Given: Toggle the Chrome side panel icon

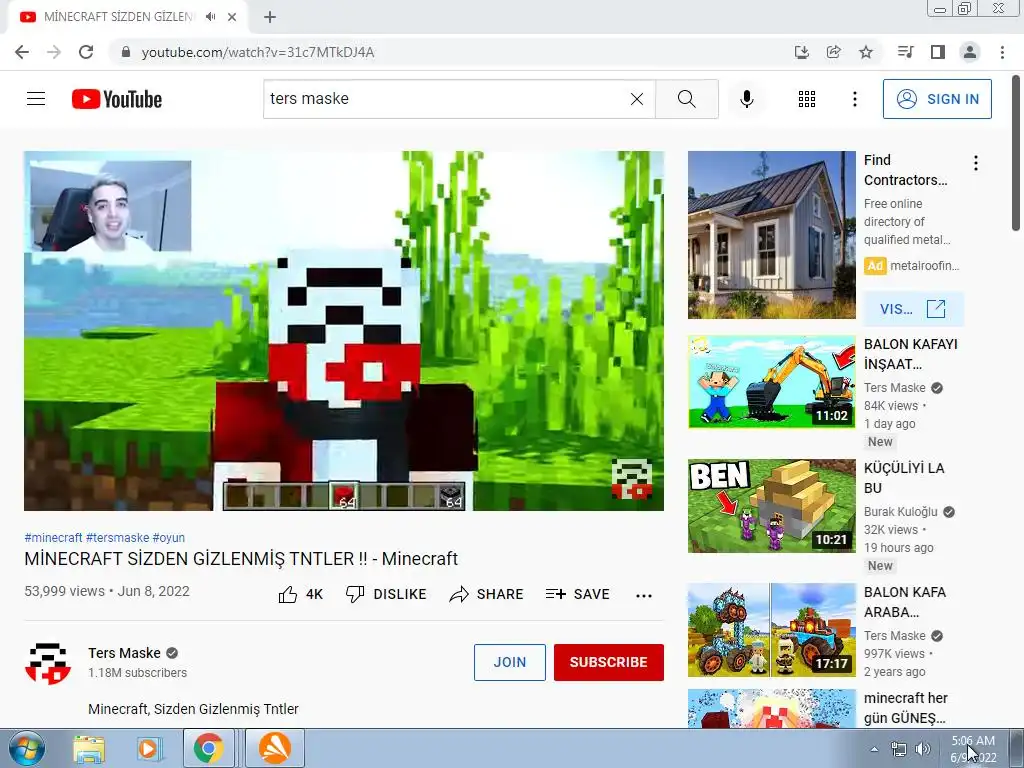Looking at the screenshot, I should [x=938, y=52].
